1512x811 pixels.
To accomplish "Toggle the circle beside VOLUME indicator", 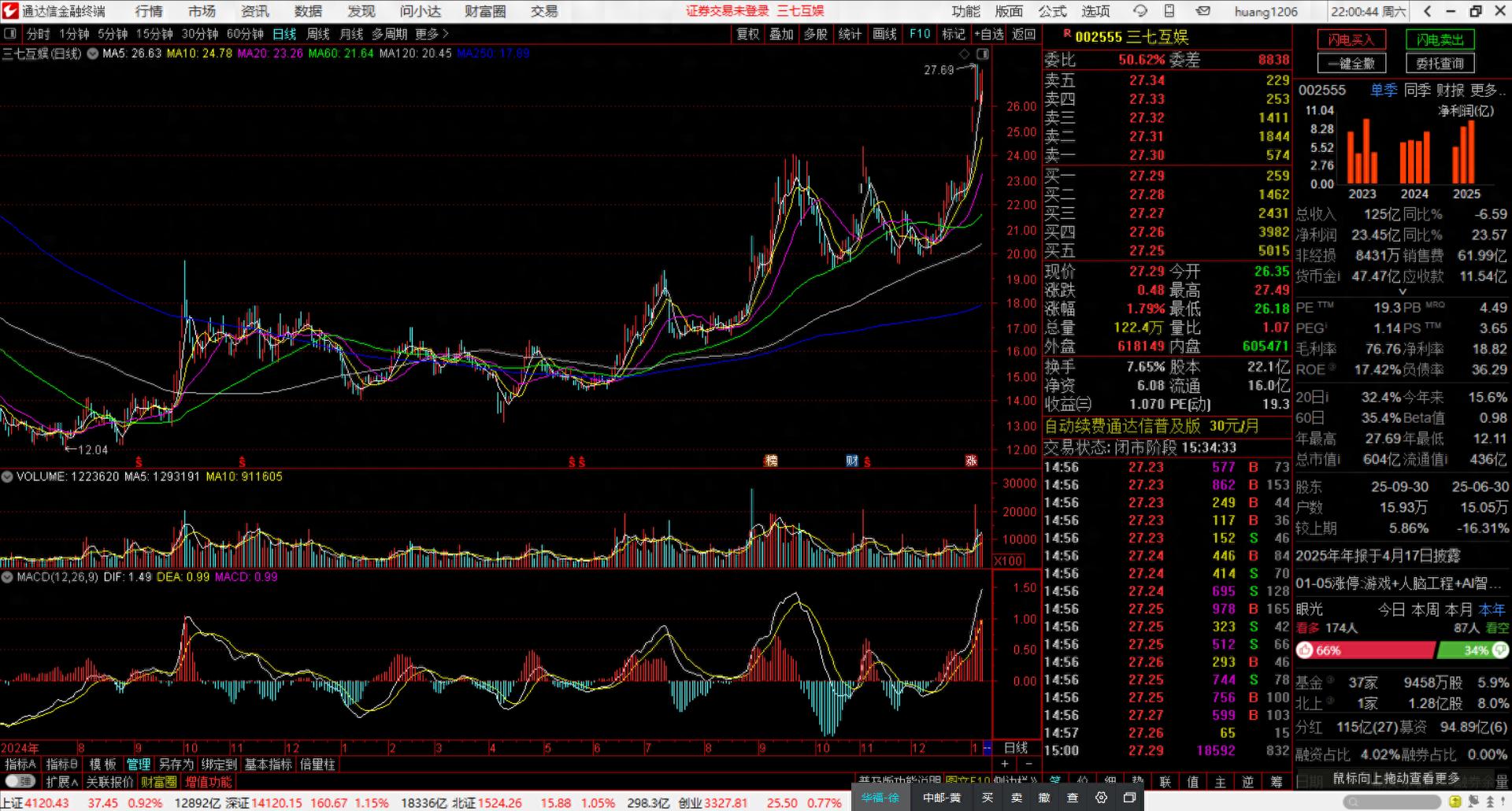I will tap(7, 476).
